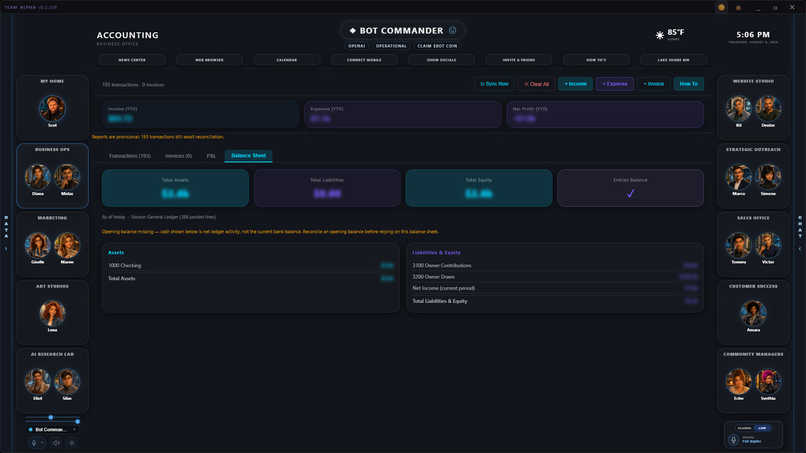
Task: Toggle the mode switch in bottom-right panel
Action: click(x=753, y=428)
